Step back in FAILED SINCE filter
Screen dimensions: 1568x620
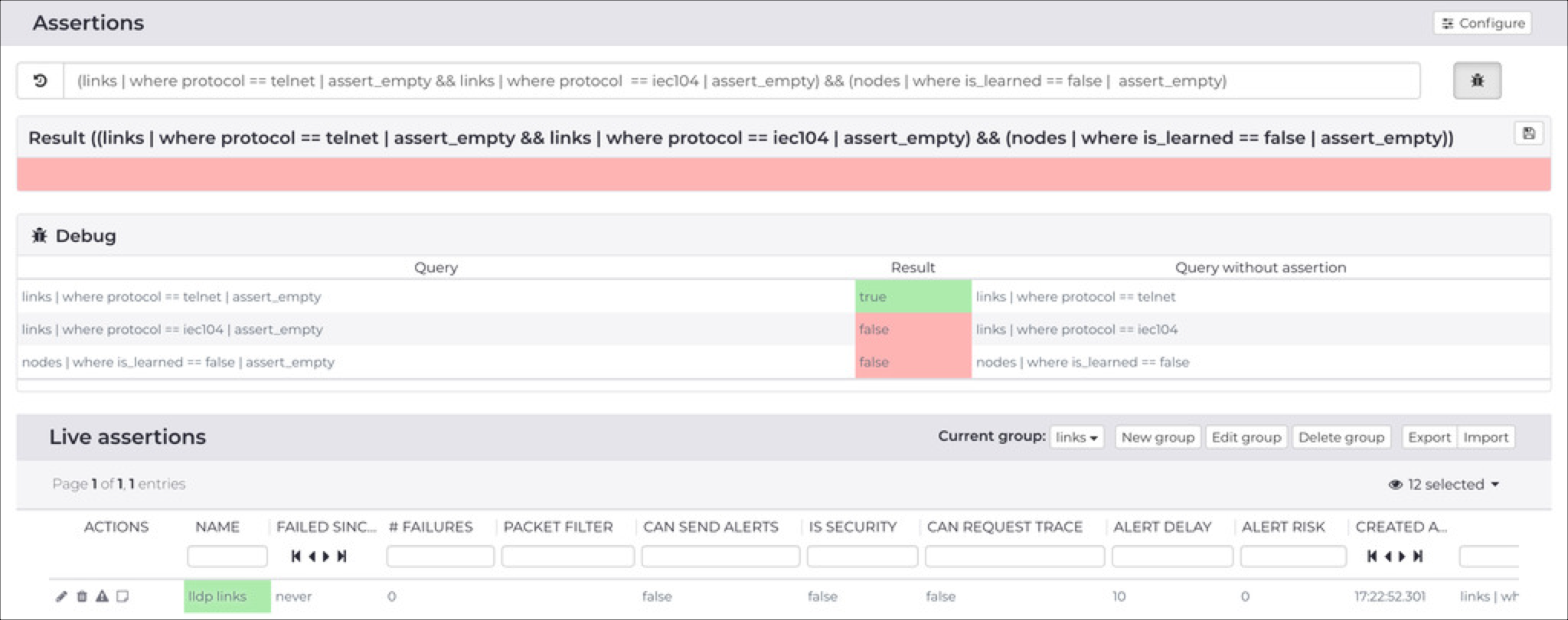tap(312, 556)
